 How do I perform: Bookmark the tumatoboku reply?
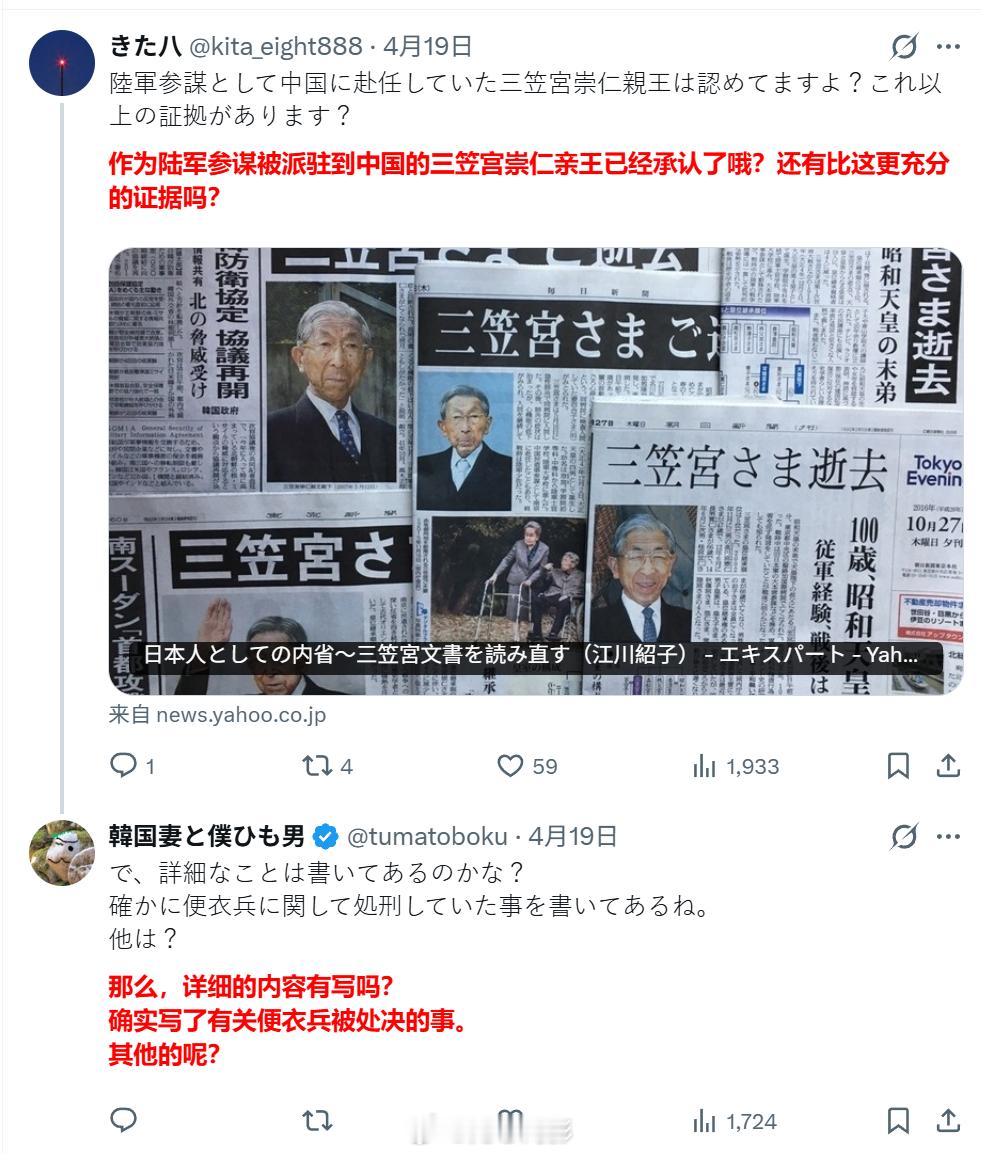(x=898, y=1121)
